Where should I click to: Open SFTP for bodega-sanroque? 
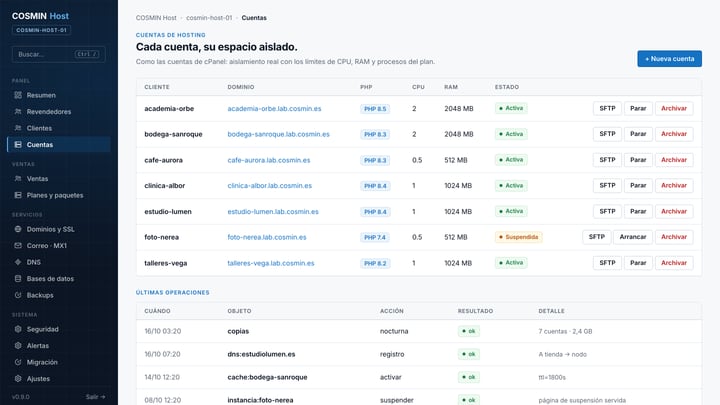[607, 134]
